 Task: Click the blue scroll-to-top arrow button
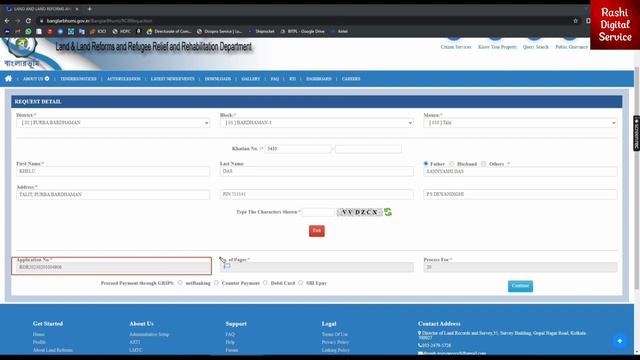point(620,341)
